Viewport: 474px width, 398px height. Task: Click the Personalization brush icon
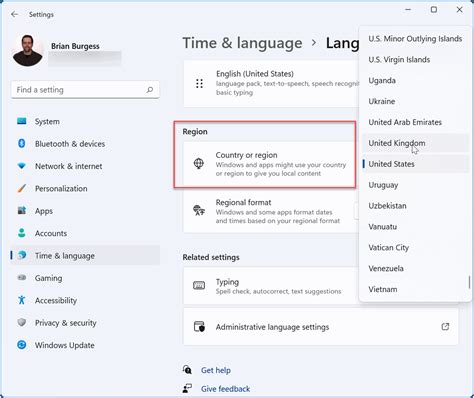point(22,188)
